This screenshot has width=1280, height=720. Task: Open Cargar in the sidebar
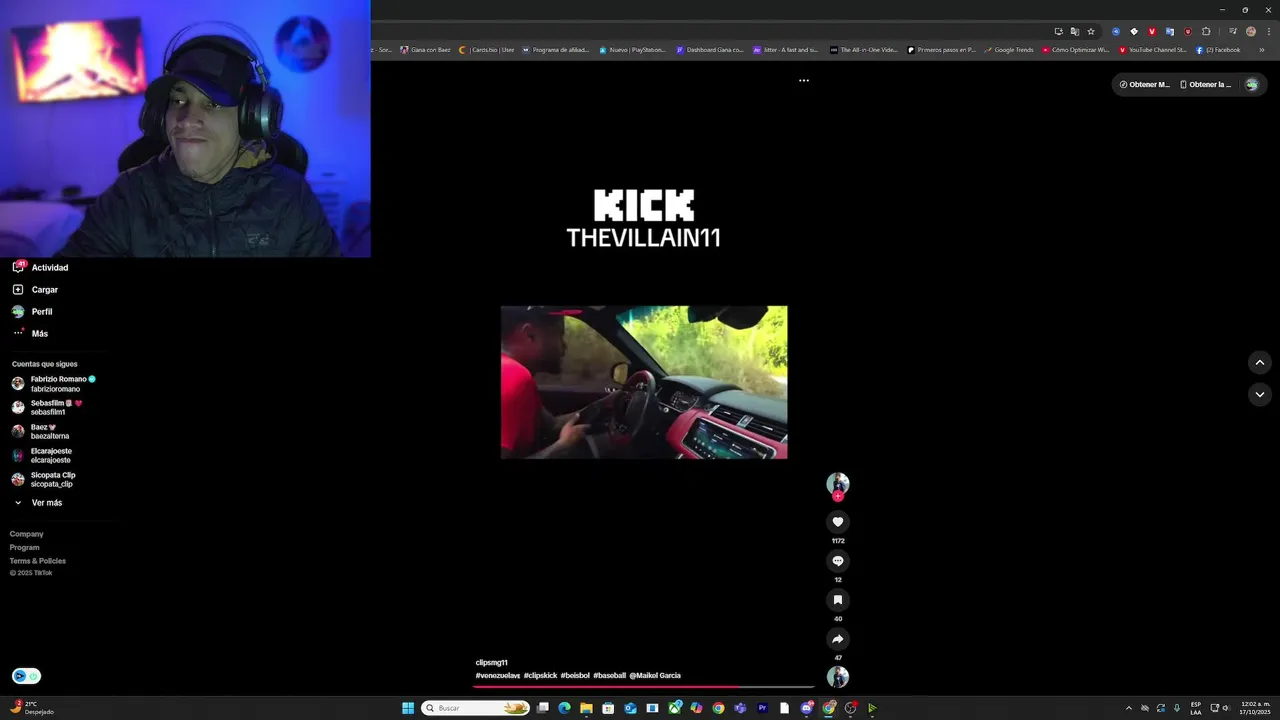coord(35,290)
